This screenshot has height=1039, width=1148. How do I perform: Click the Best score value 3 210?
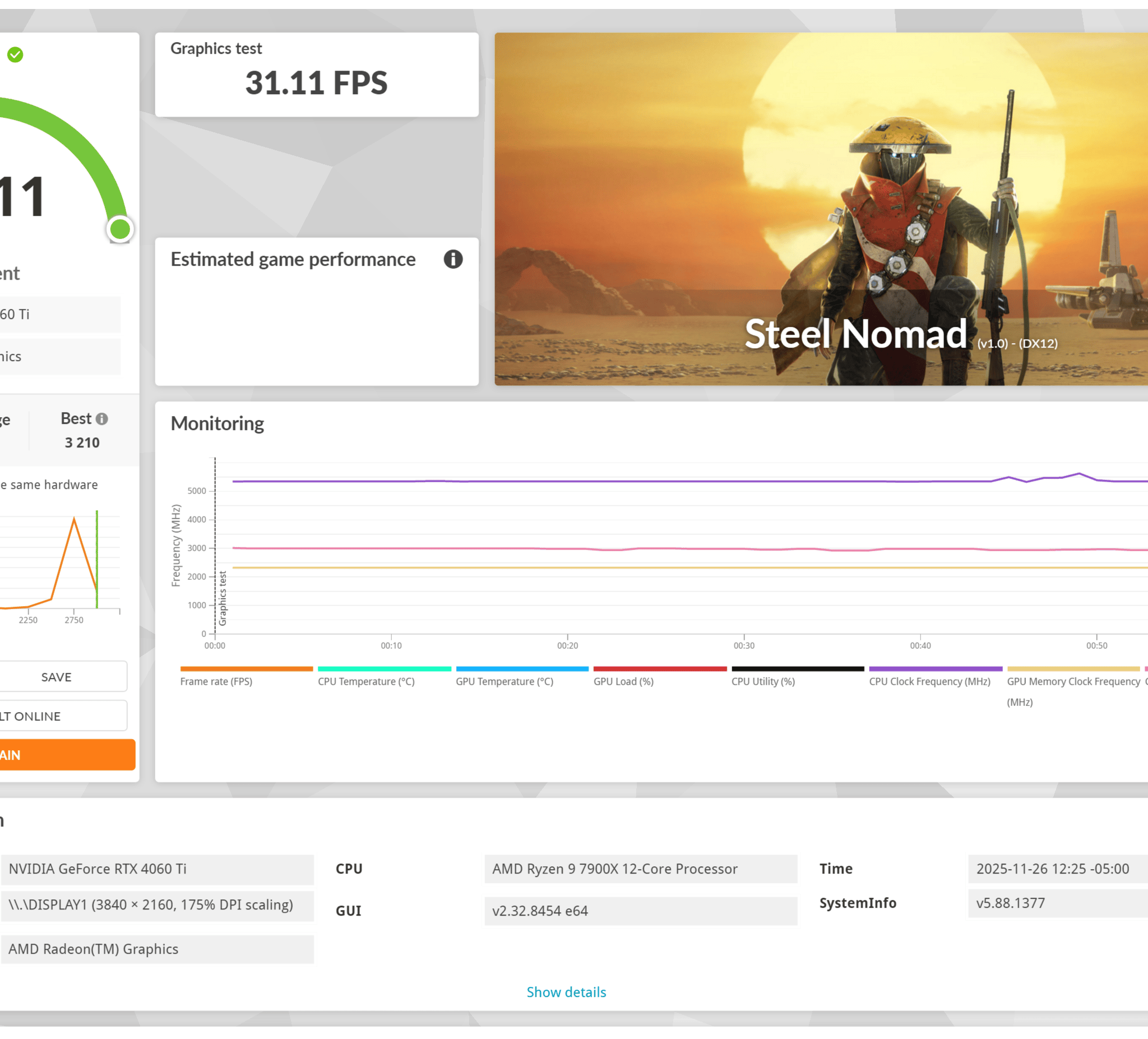click(x=82, y=442)
